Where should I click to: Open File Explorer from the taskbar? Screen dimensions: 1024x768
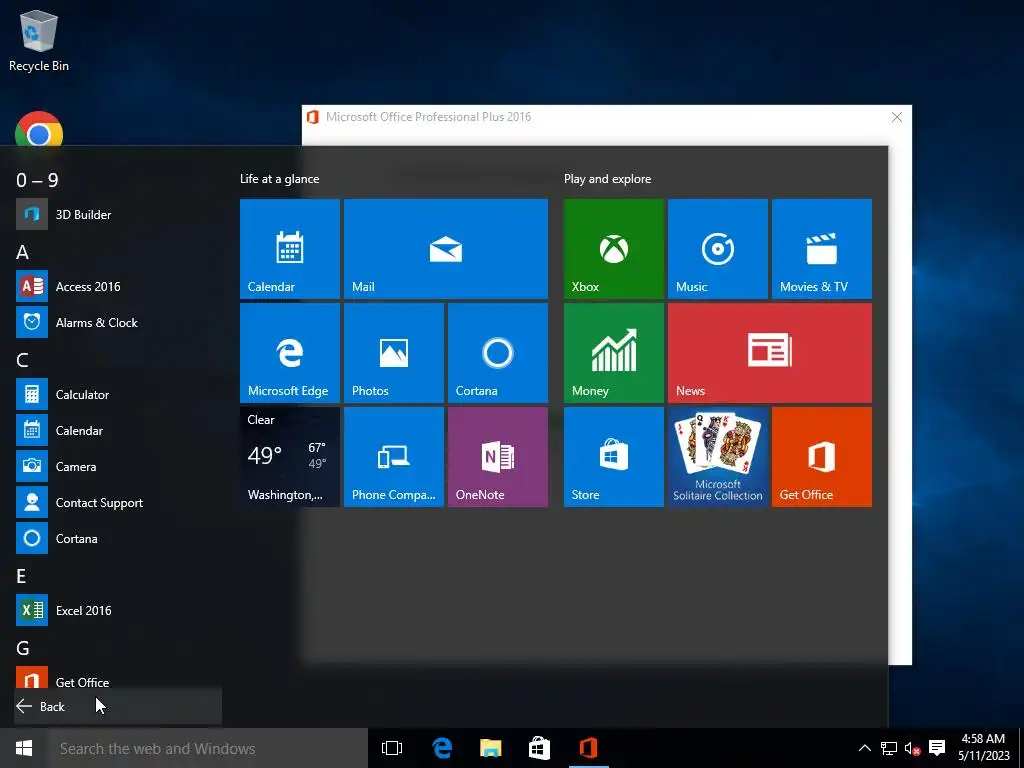(x=490, y=748)
